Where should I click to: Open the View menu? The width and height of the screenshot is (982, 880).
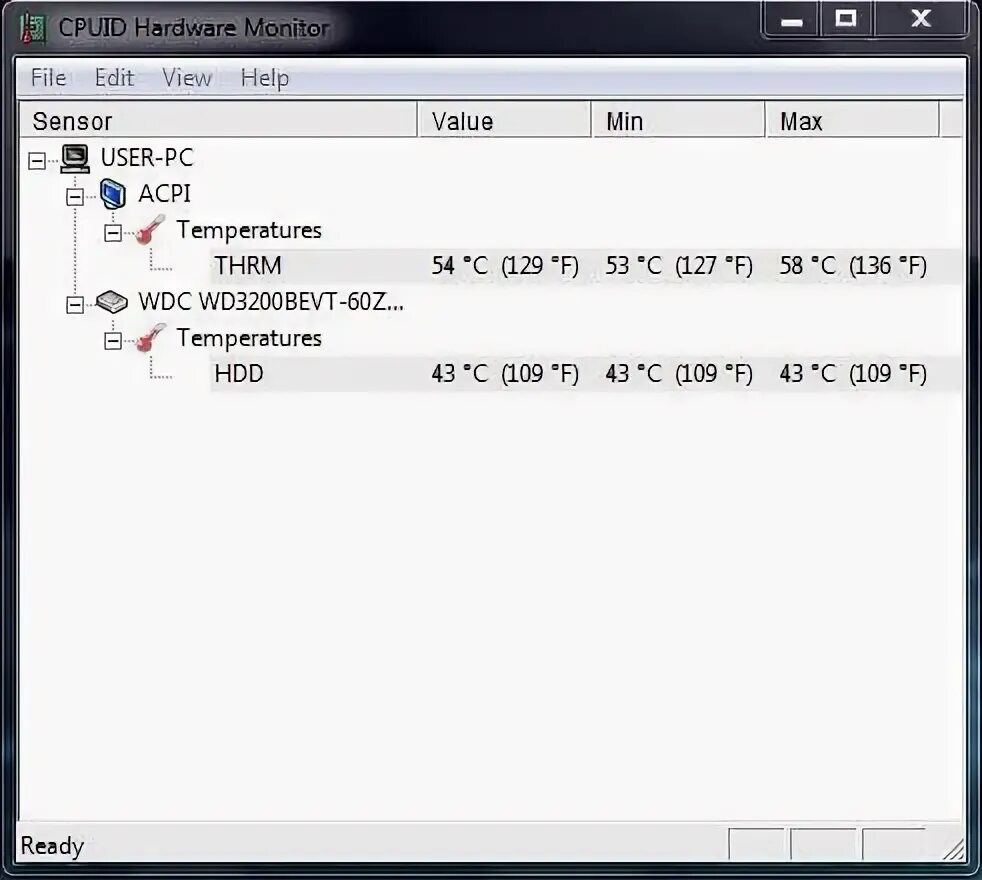pos(187,78)
